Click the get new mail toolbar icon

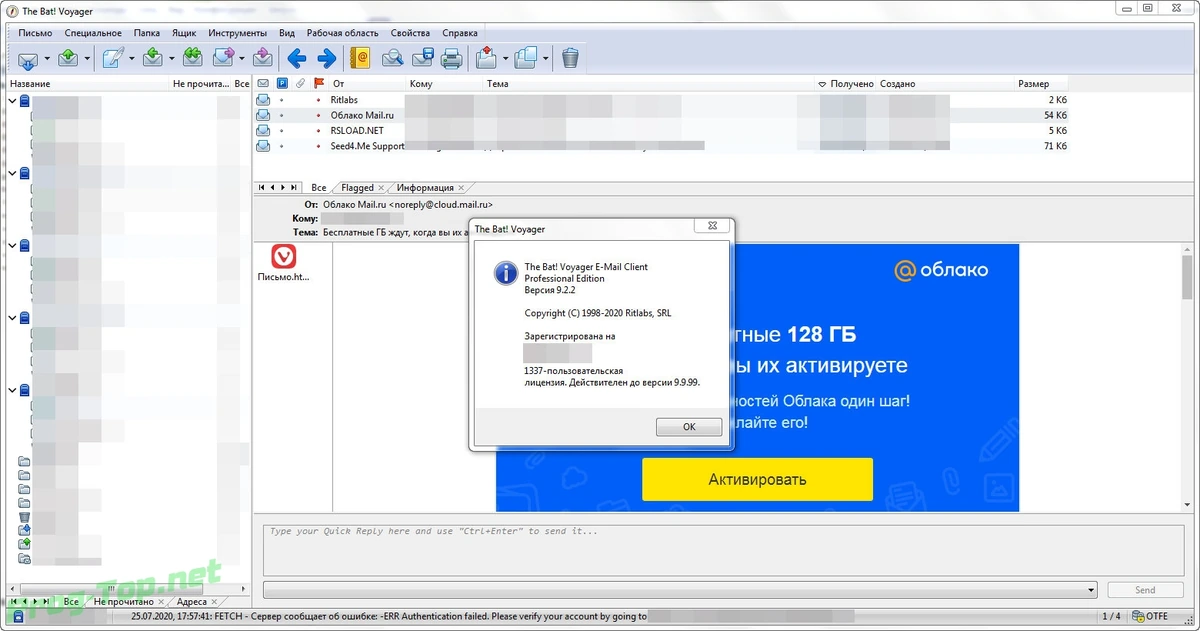point(28,58)
